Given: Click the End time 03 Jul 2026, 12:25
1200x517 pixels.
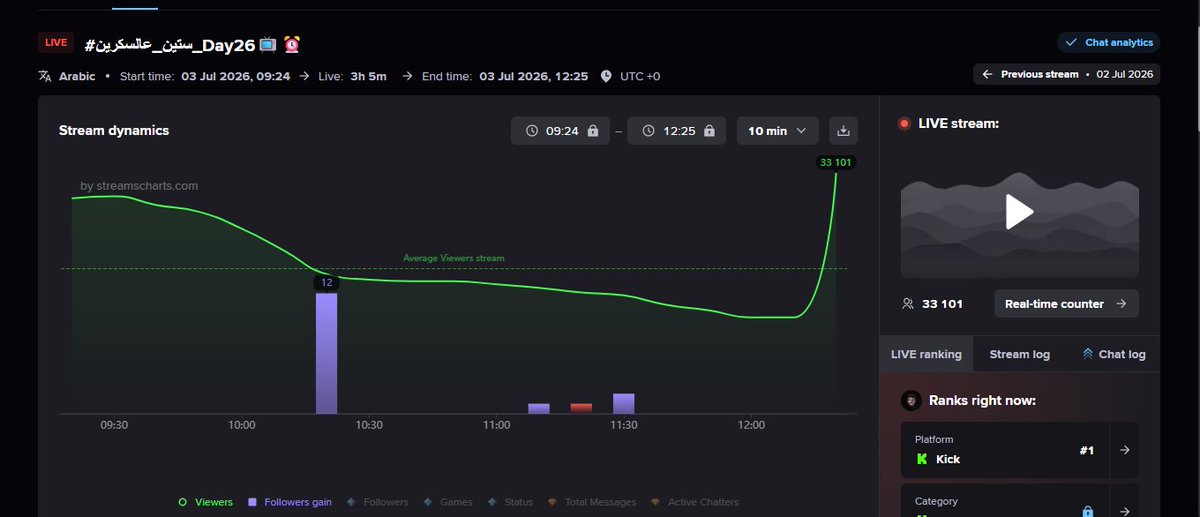Looking at the screenshot, I should point(505,76).
